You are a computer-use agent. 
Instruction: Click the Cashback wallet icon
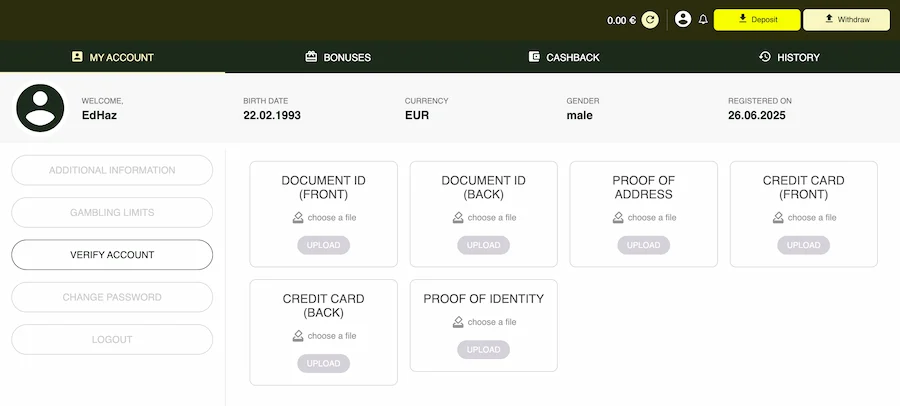click(x=534, y=57)
